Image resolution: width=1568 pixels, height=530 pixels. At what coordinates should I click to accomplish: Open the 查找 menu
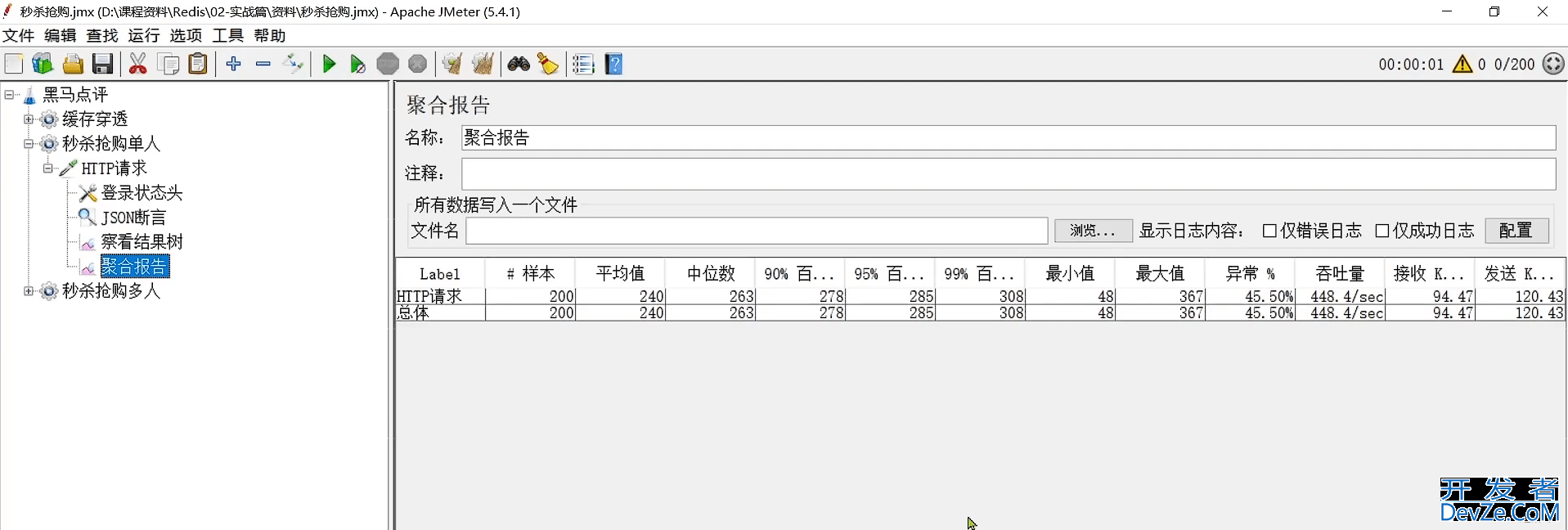pos(102,35)
